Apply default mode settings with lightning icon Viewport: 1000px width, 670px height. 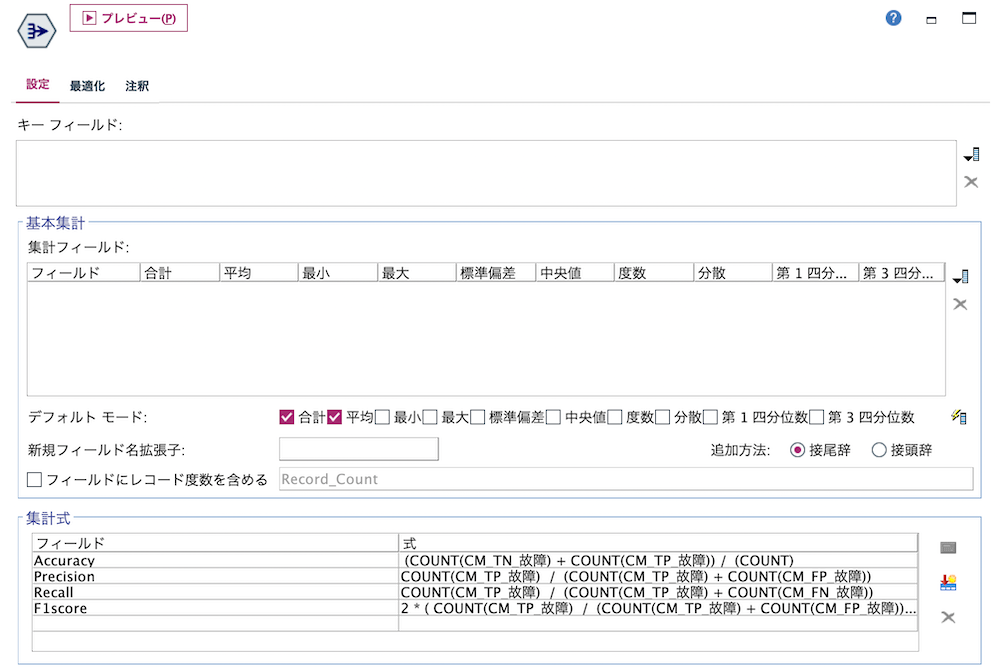959,416
